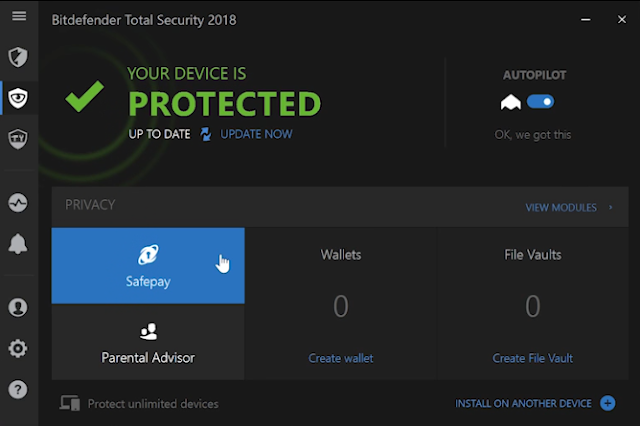Click the PRIVACY section label
This screenshot has height=426, width=640.
tap(90, 205)
